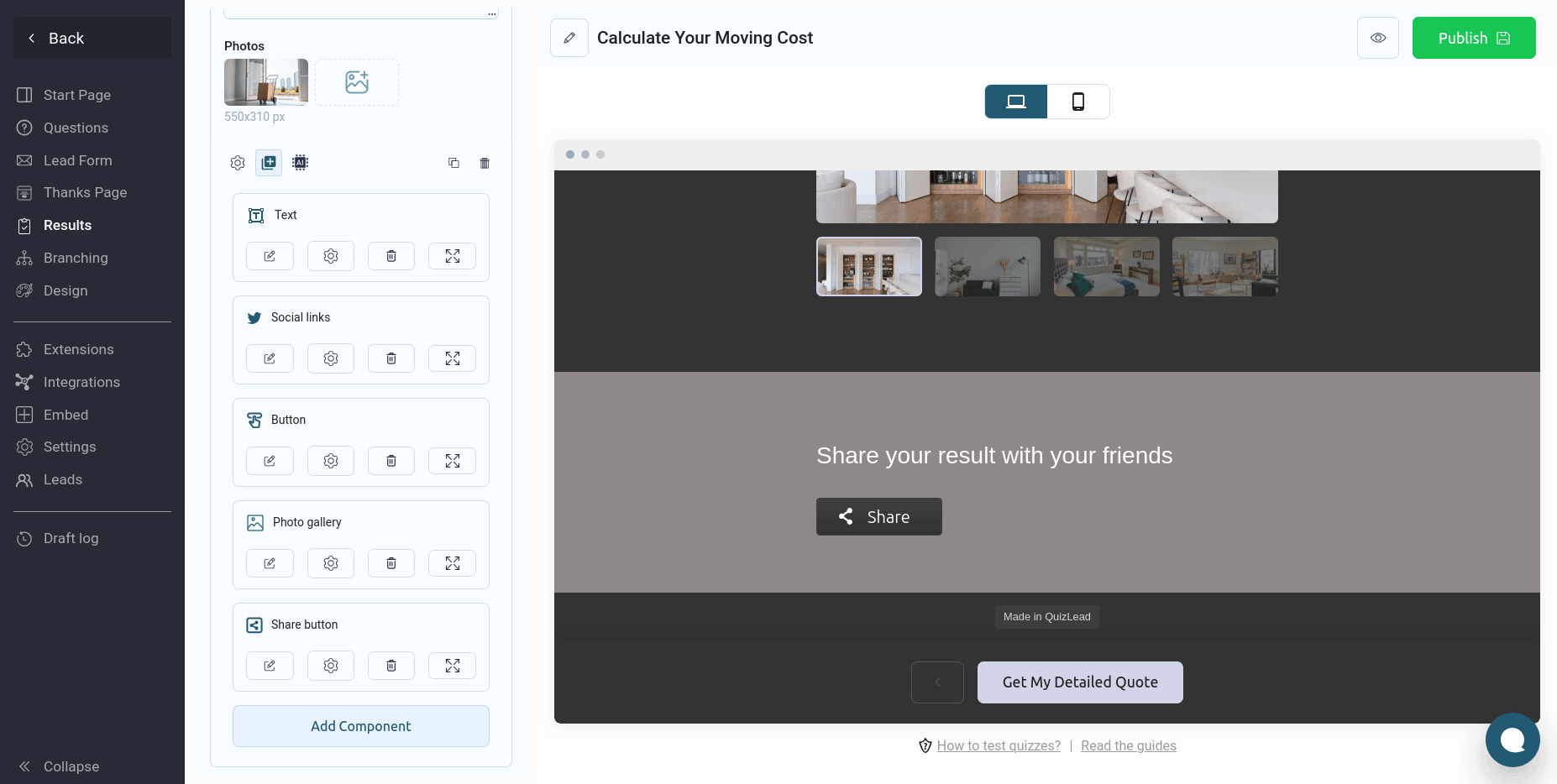
Task: Switch to desktop preview mode
Action: 1016,102
